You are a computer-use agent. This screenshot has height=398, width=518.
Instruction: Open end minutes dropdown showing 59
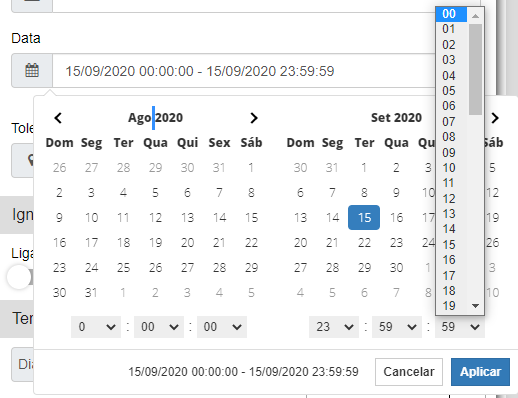click(397, 327)
